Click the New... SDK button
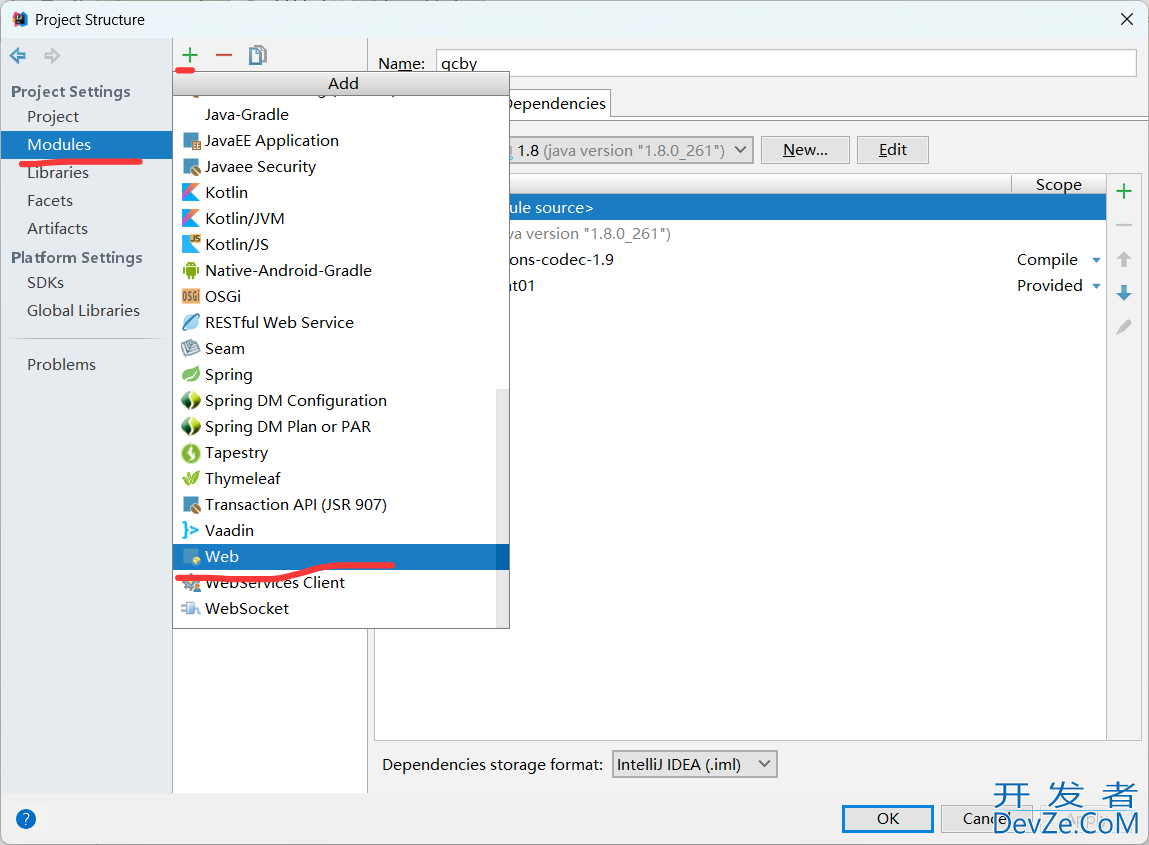This screenshot has height=845, width=1149. pos(805,150)
